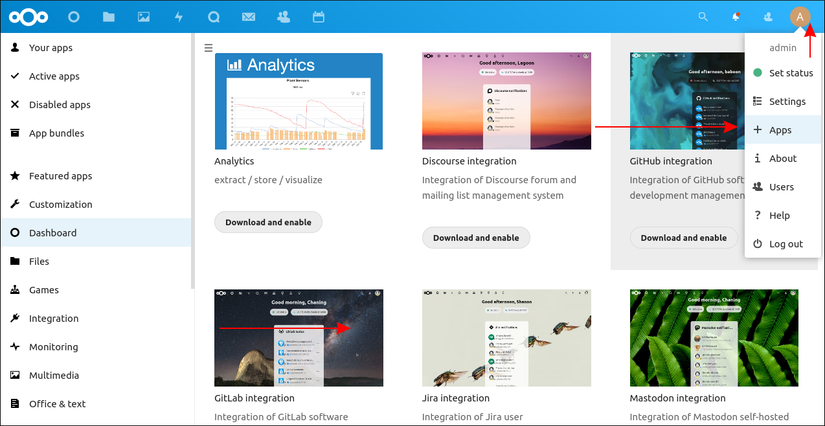Select Your apps in sidebar
Image resolution: width=825 pixels, height=426 pixels.
96,48
